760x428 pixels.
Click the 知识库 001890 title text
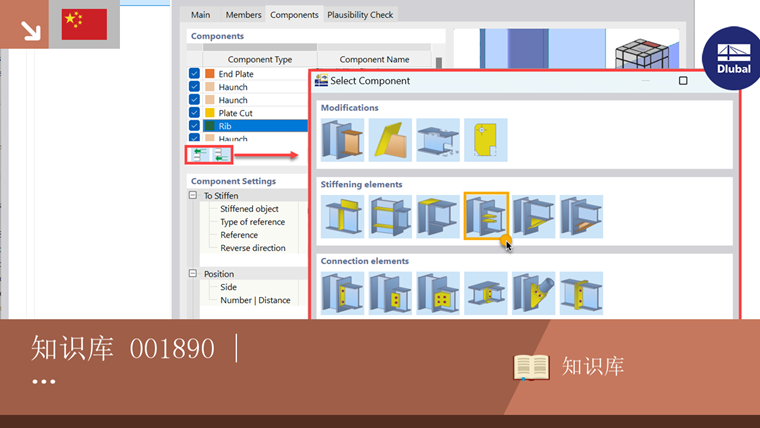point(123,348)
